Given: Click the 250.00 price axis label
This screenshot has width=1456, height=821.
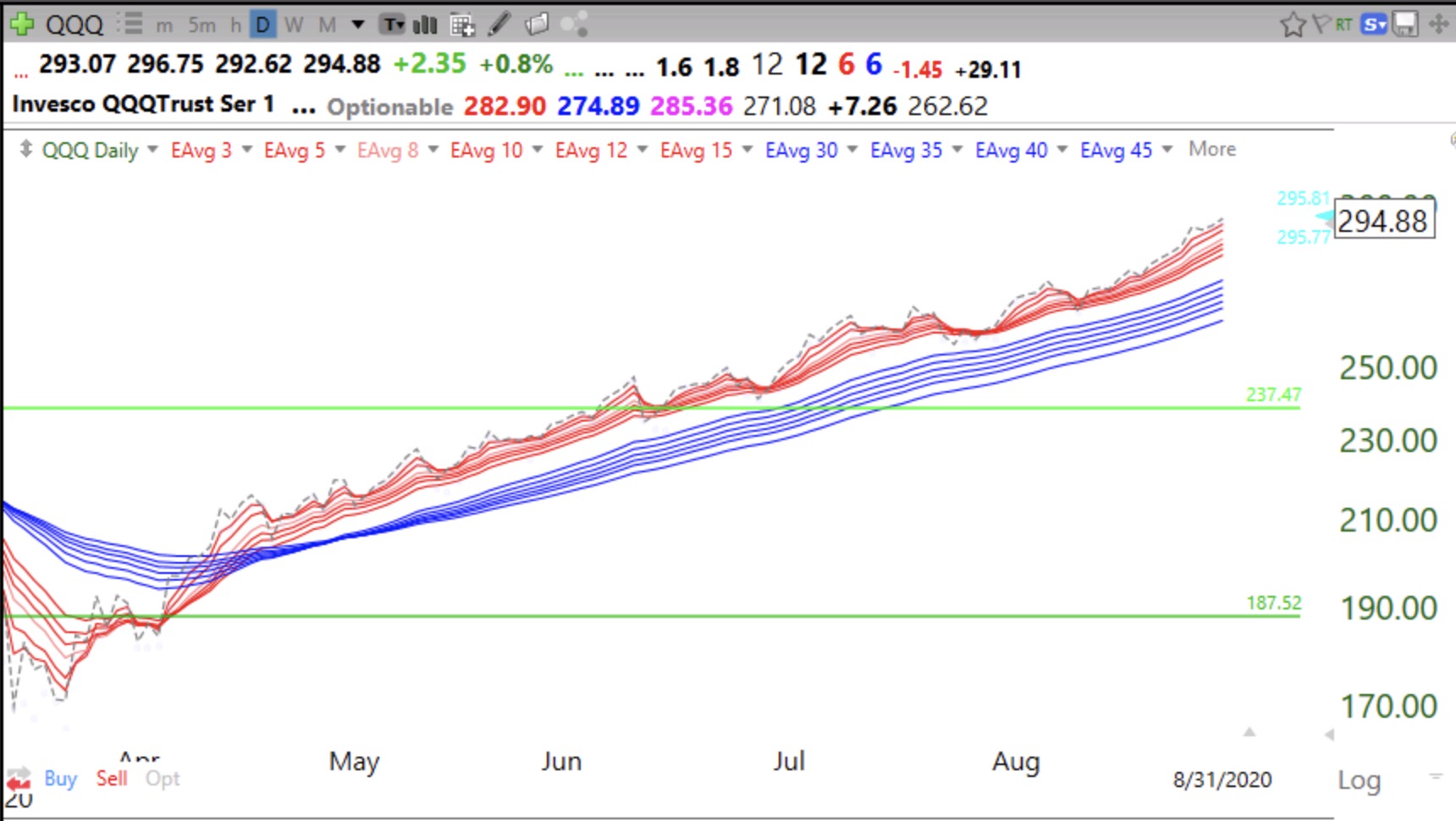Looking at the screenshot, I should click(x=1388, y=368).
